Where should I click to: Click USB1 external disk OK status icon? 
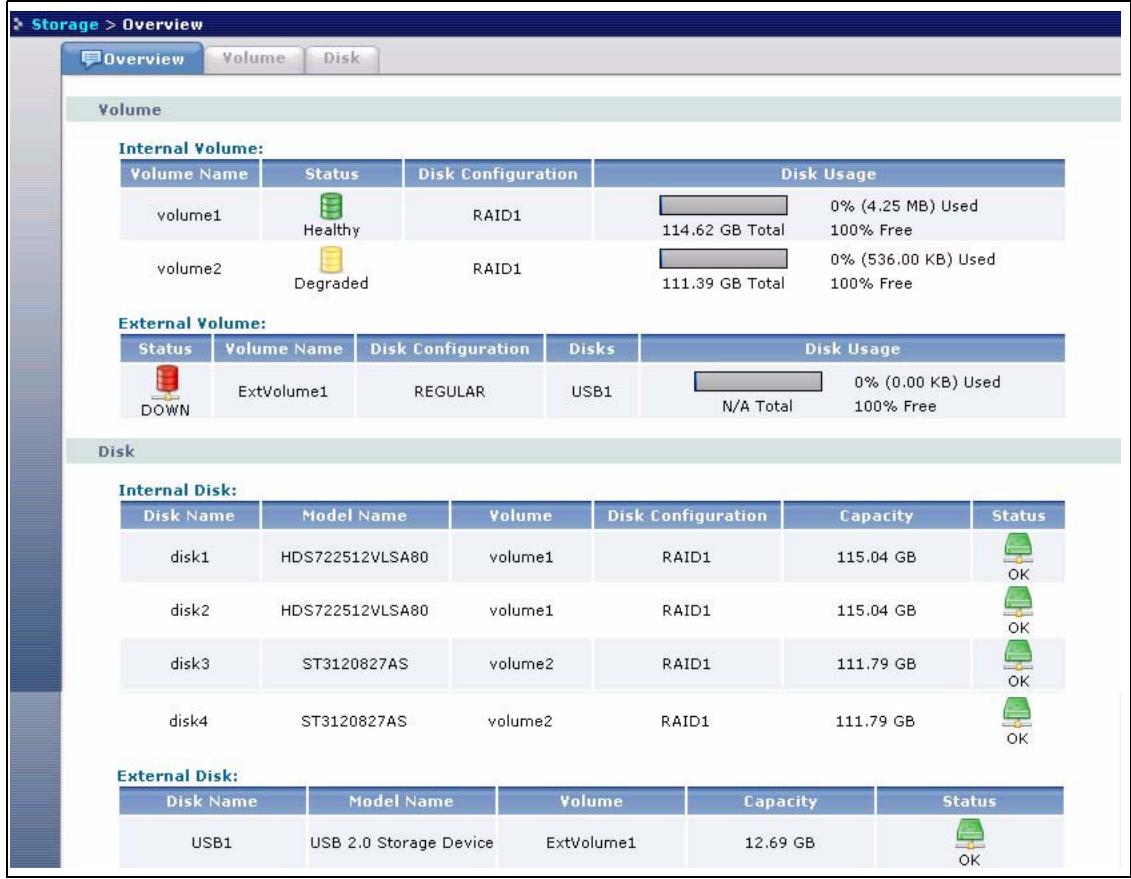pos(969,834)
